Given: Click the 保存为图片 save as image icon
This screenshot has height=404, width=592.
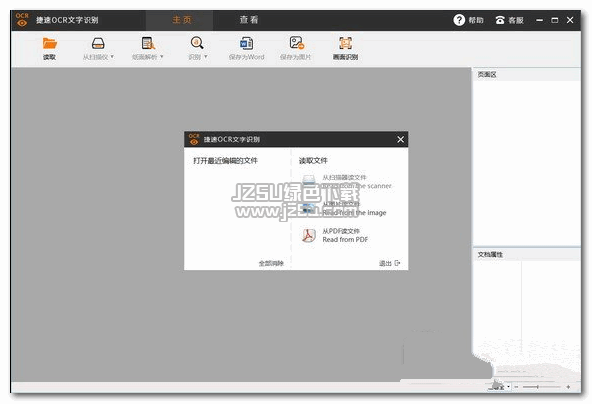Looking at the screenshot, I should pyautogui.click(x=296, y=43).
